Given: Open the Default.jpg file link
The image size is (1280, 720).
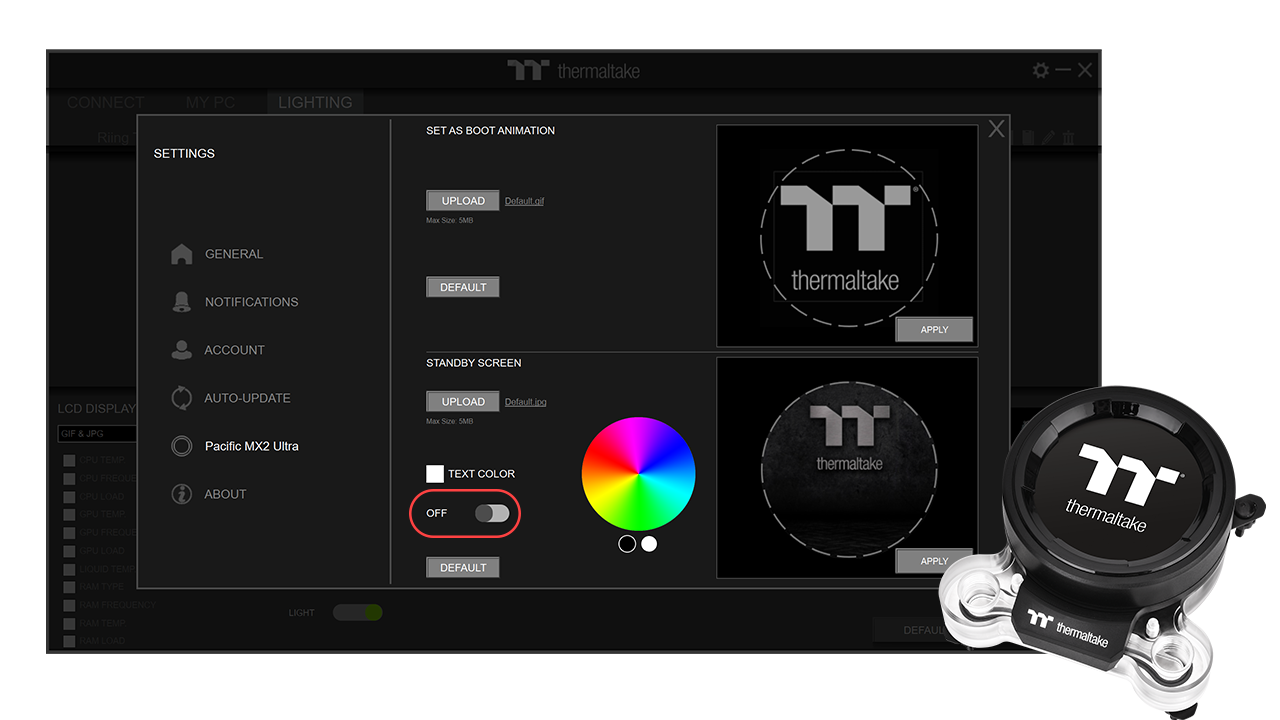Looking at the screenshot, I should [x=525, y=402].
